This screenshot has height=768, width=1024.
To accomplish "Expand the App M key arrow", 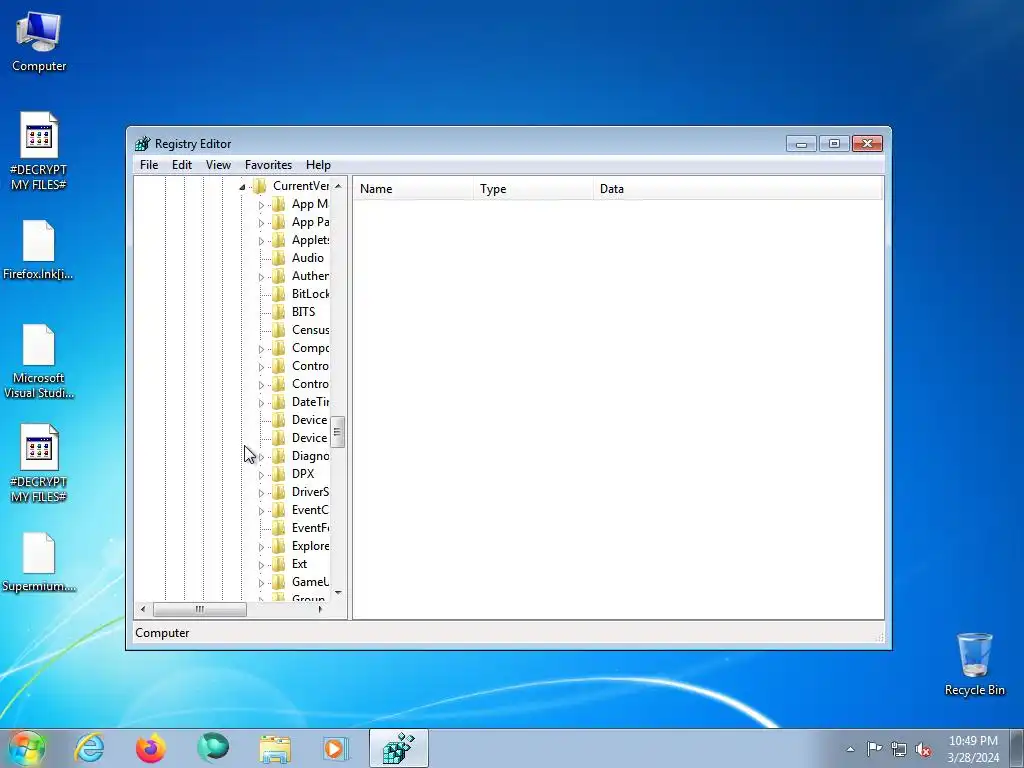I will [261, 205].
